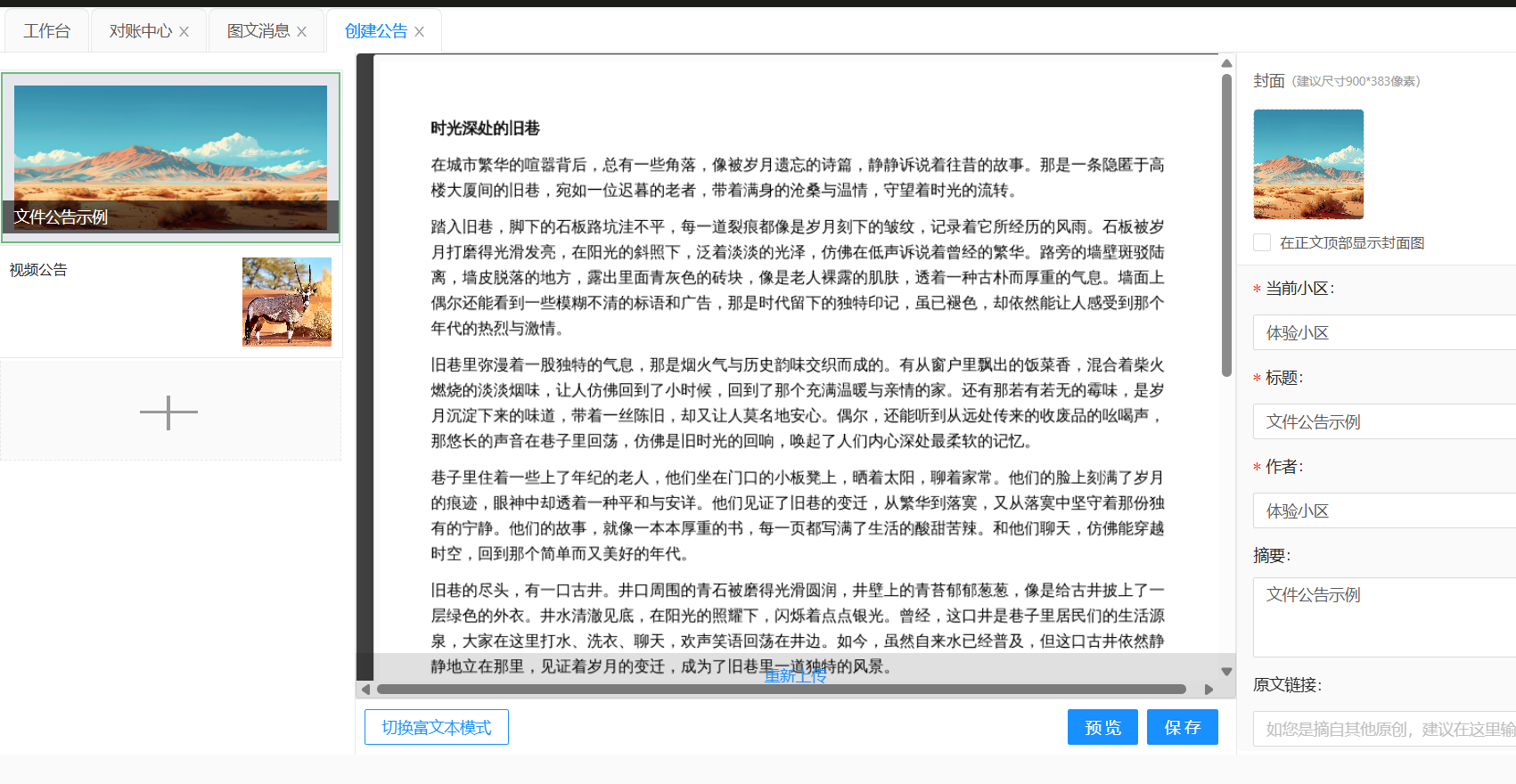Switch to the 对账中心 tab
This screenshot has width=1516, height=784.
click(140, 31)
